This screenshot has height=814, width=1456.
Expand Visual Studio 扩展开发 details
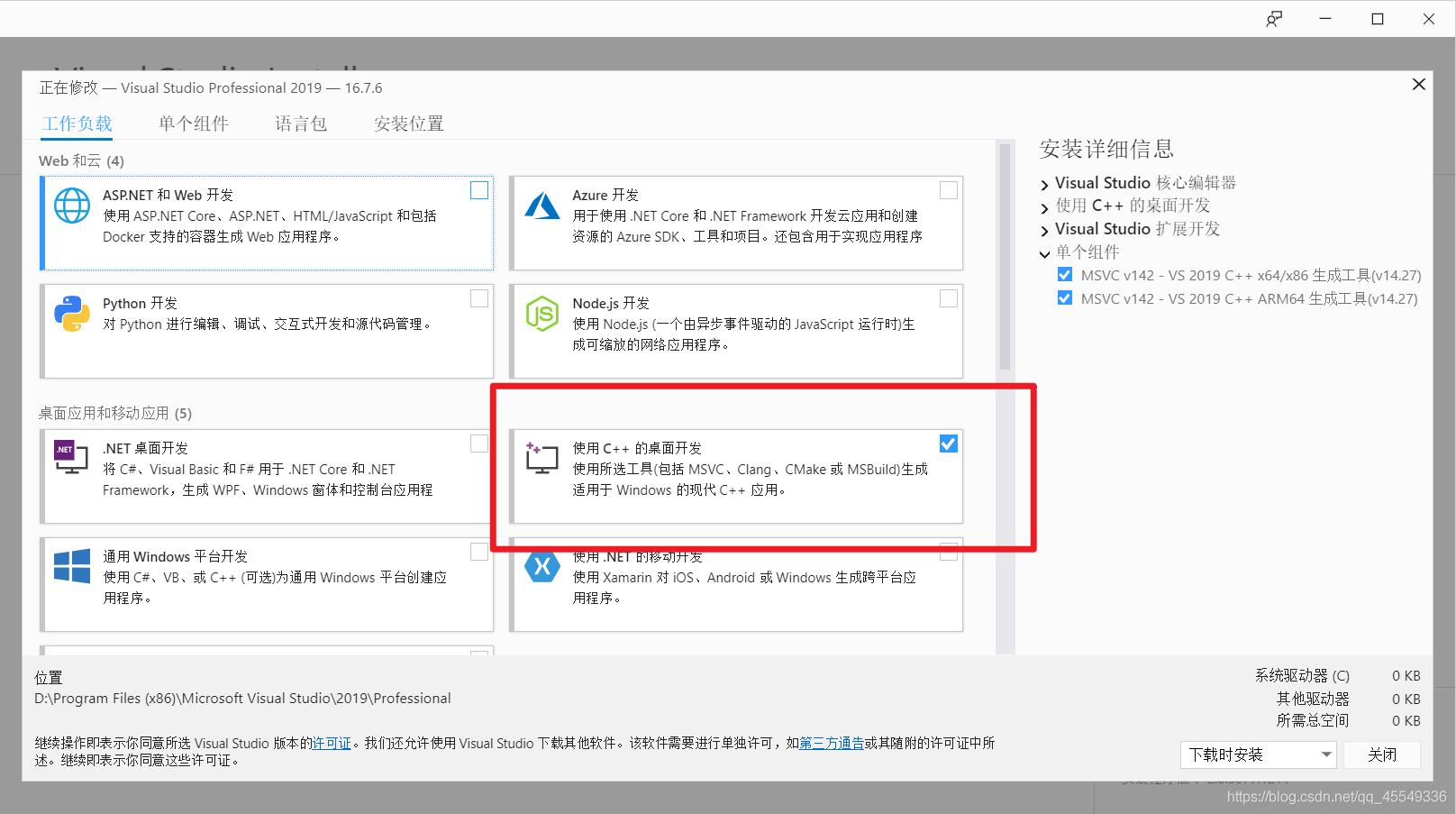[x=1044, y=231]
